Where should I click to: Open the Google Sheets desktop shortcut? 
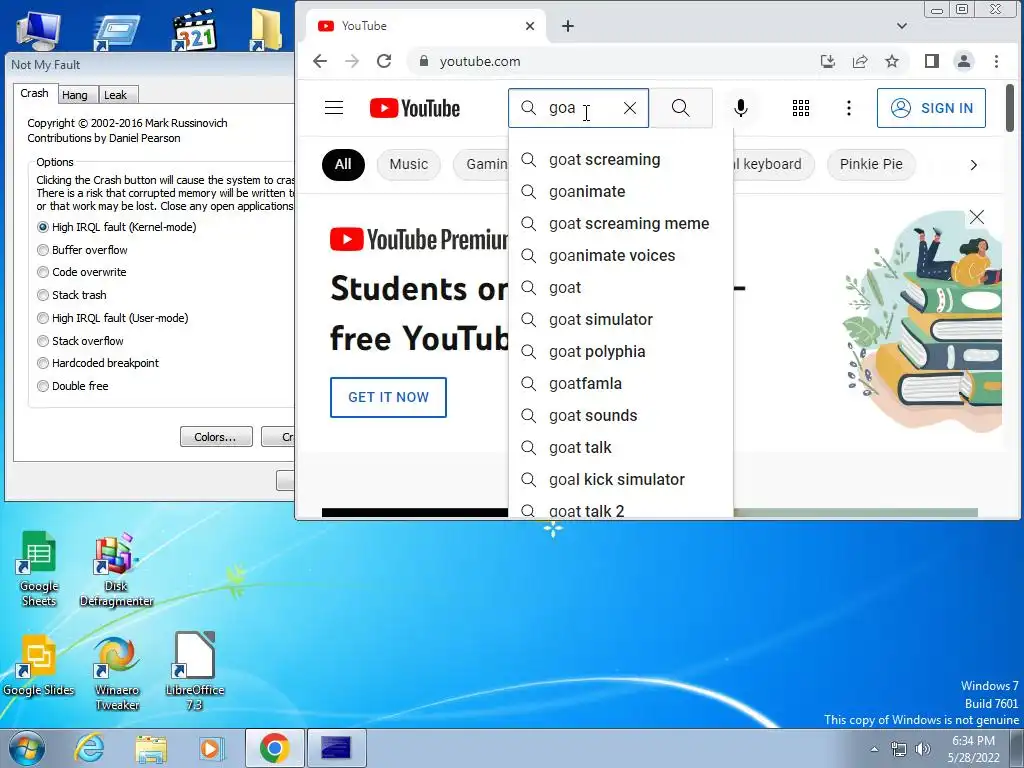[39, 568]
